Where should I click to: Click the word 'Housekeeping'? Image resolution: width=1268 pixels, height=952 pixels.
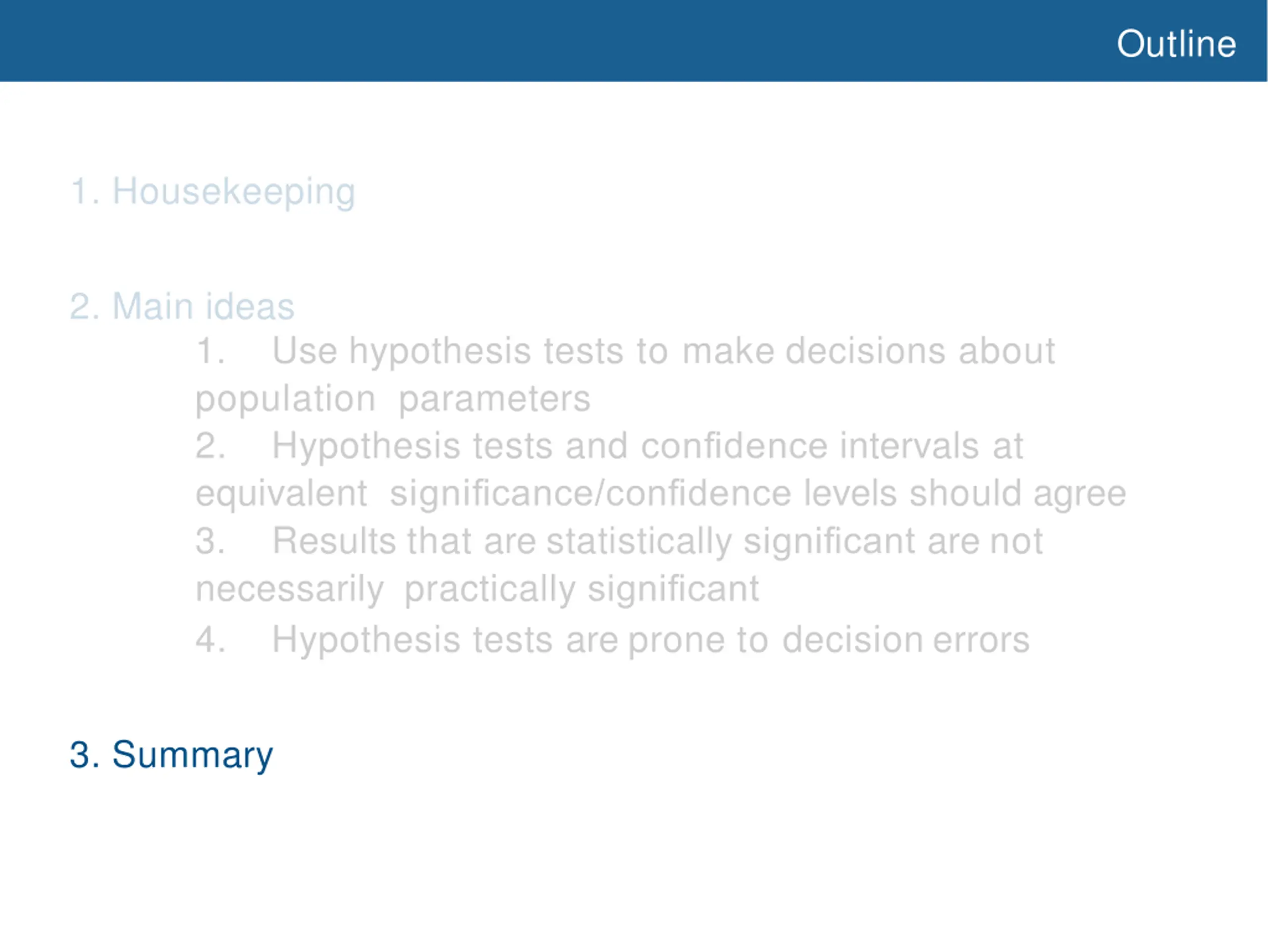tap(234, 192)
